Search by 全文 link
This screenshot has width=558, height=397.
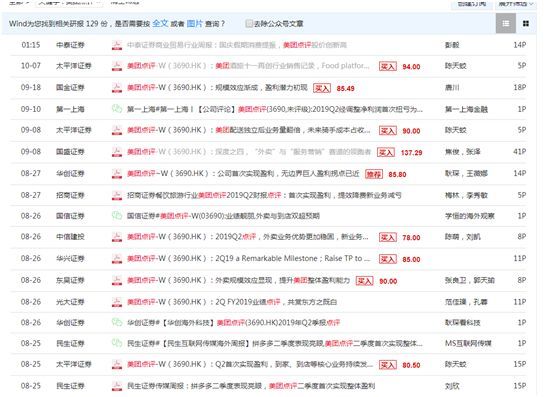click(x=160, y=23)
